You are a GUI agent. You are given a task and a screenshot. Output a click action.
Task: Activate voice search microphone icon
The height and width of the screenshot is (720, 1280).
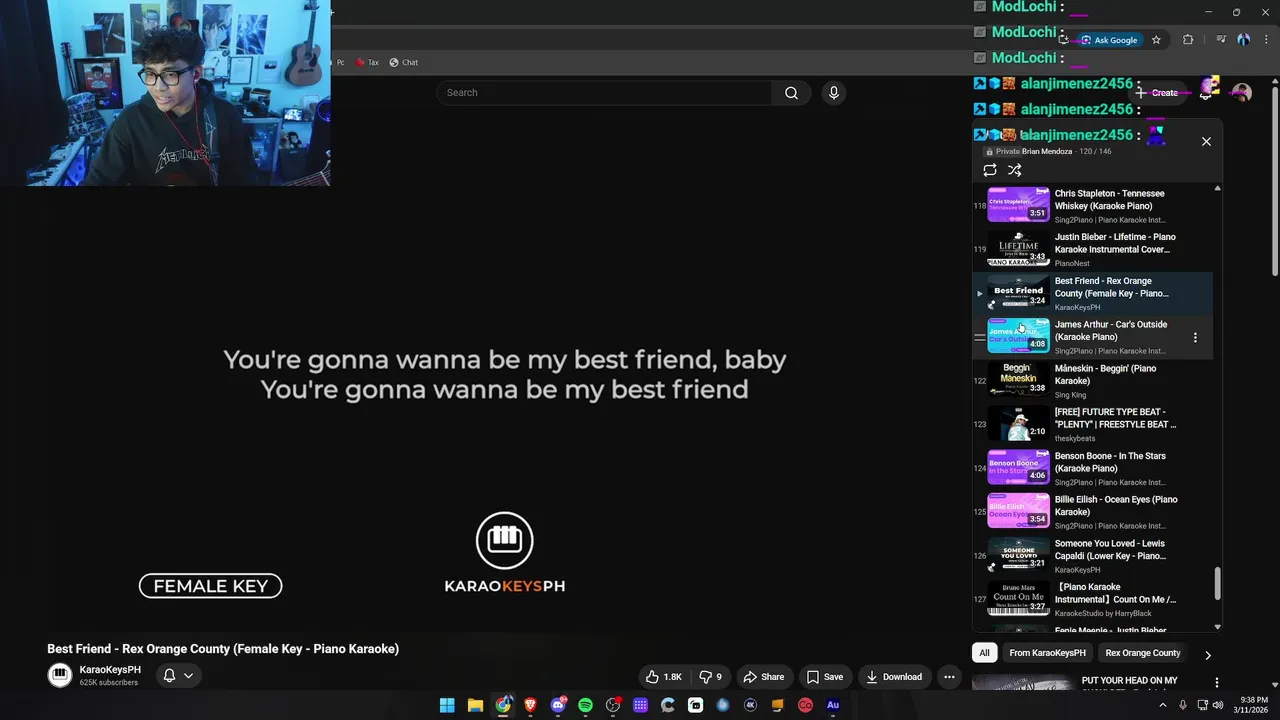[x=834, y=93]
